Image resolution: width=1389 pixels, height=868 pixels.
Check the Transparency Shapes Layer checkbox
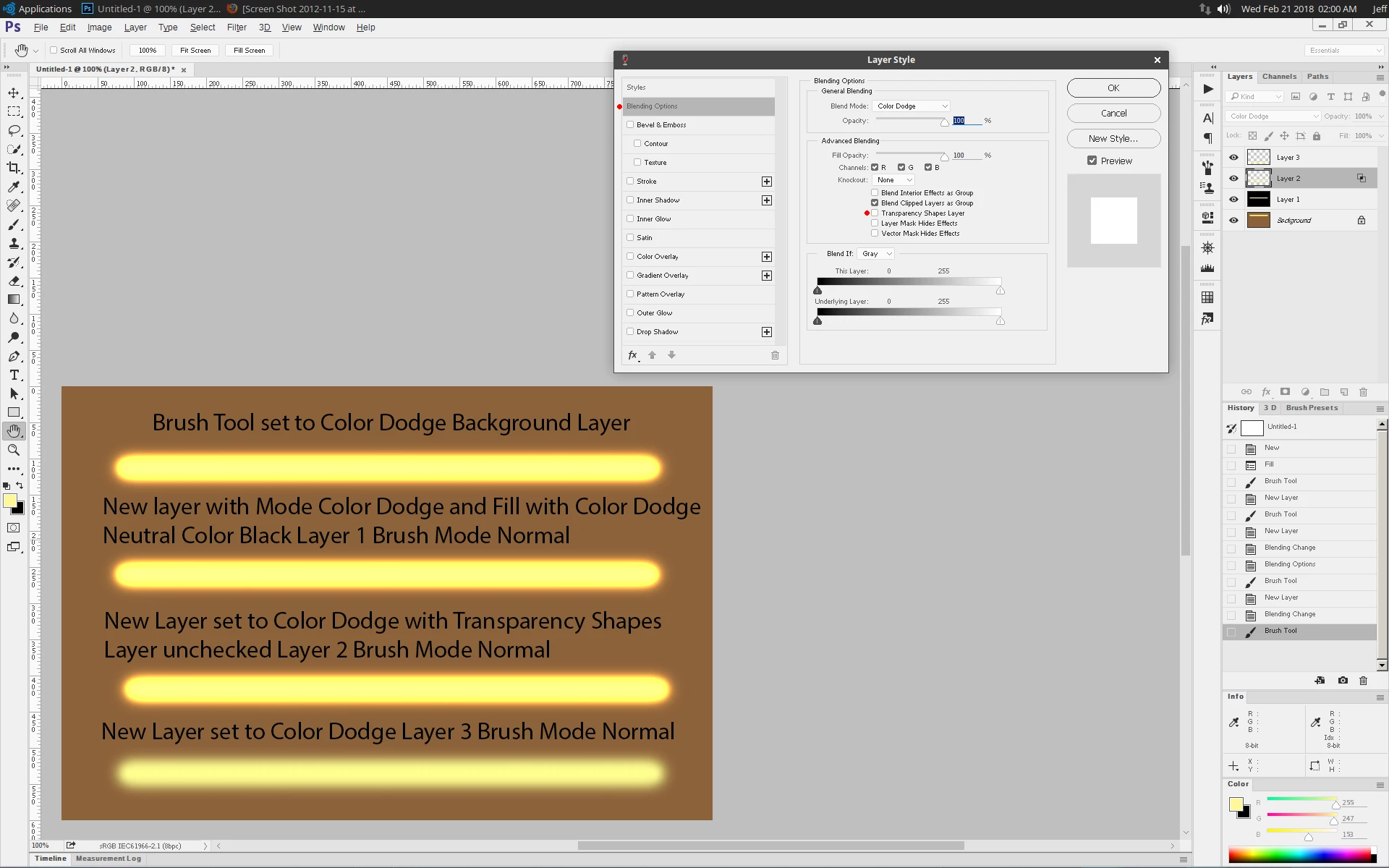click(875, 213)
